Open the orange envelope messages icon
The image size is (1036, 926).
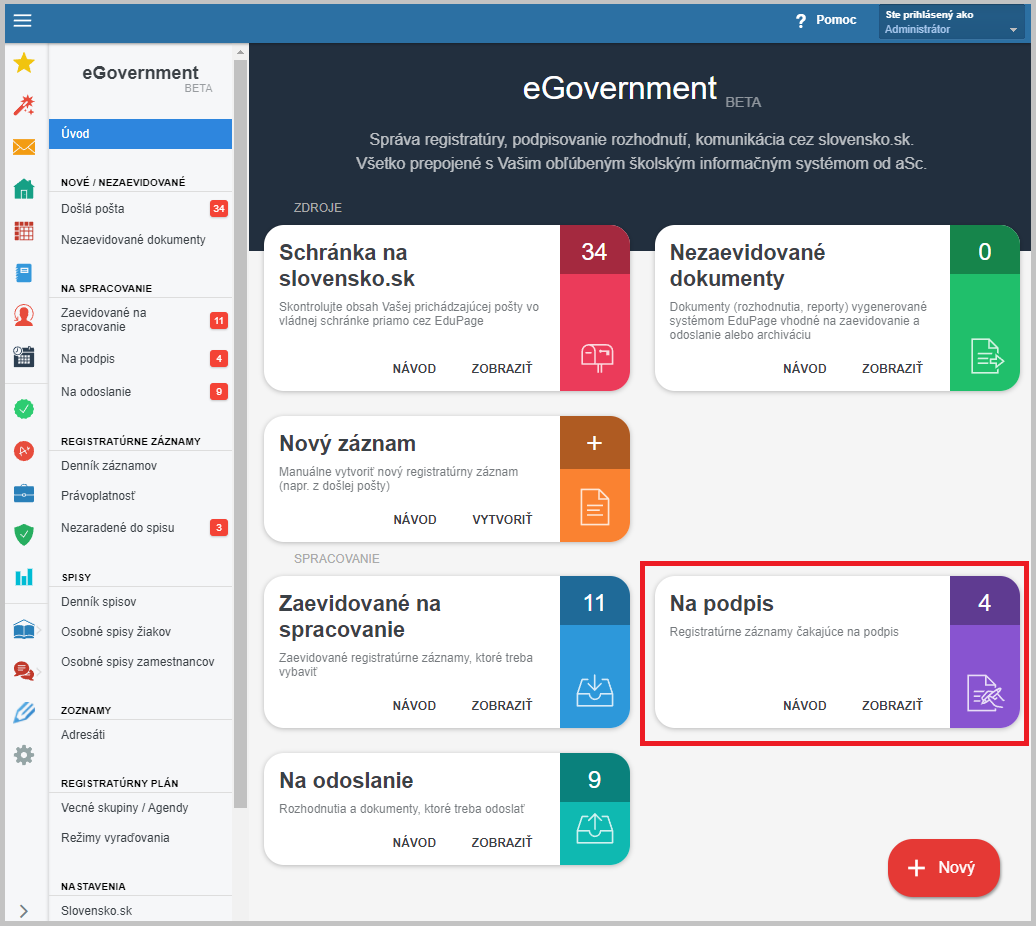pos(24,147)
